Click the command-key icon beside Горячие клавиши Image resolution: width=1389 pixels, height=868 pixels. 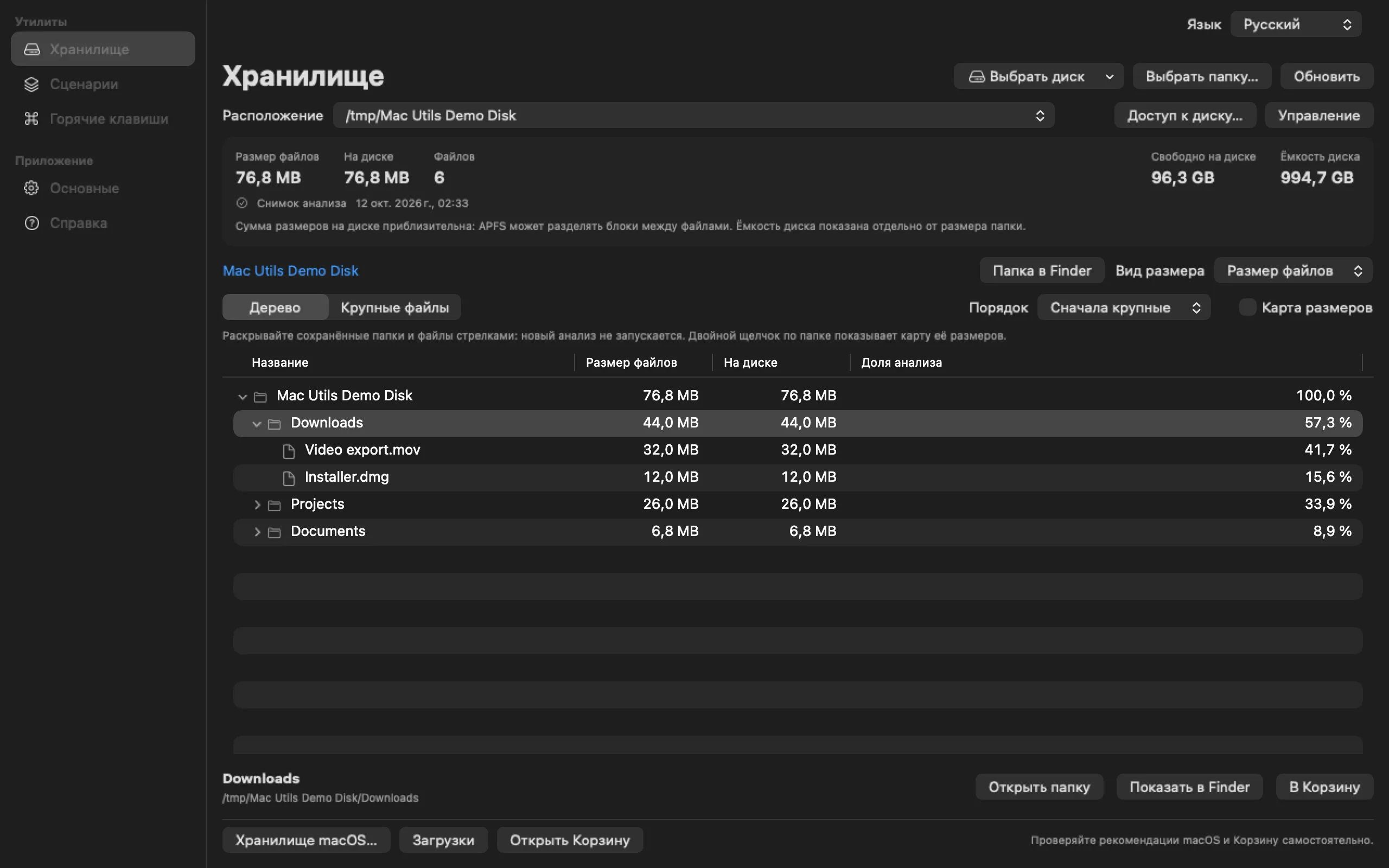pos(31,119)
